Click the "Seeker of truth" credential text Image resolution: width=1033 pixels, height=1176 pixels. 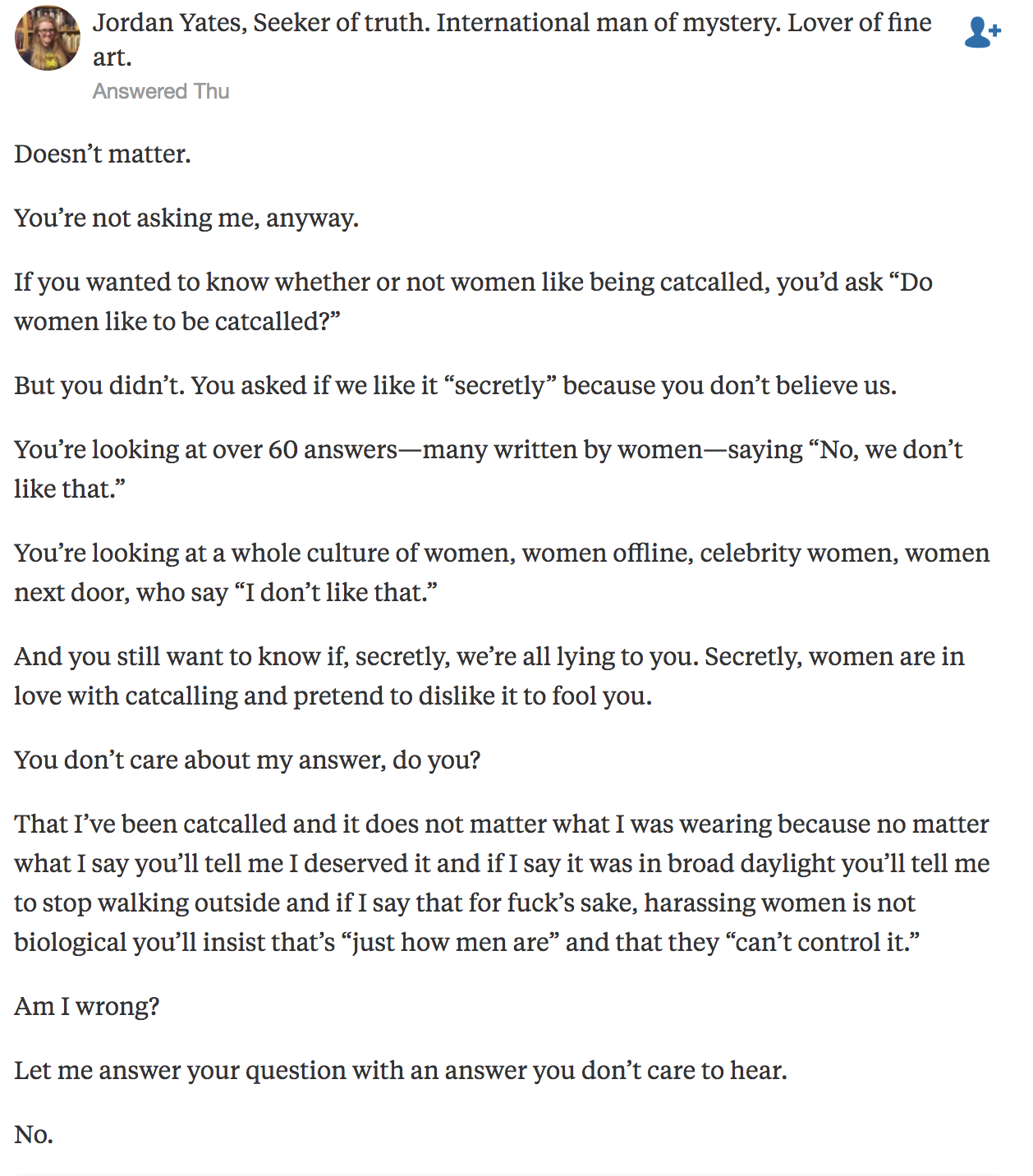pyautogui.click(x=340, y=23)
